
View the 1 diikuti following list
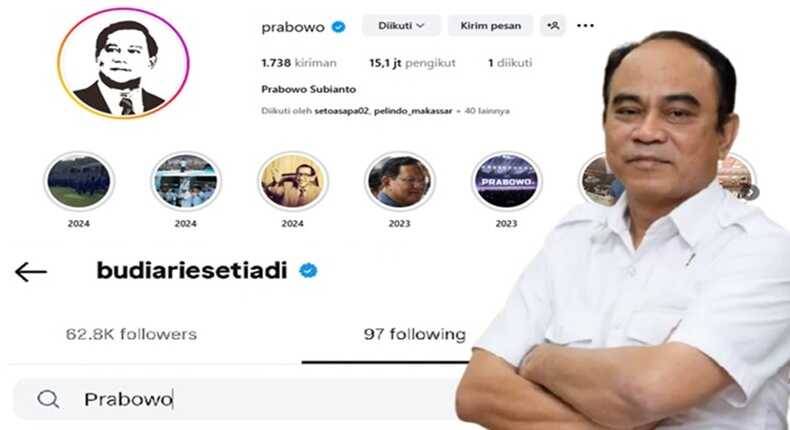pyautogui.click(x=510, y=63)
